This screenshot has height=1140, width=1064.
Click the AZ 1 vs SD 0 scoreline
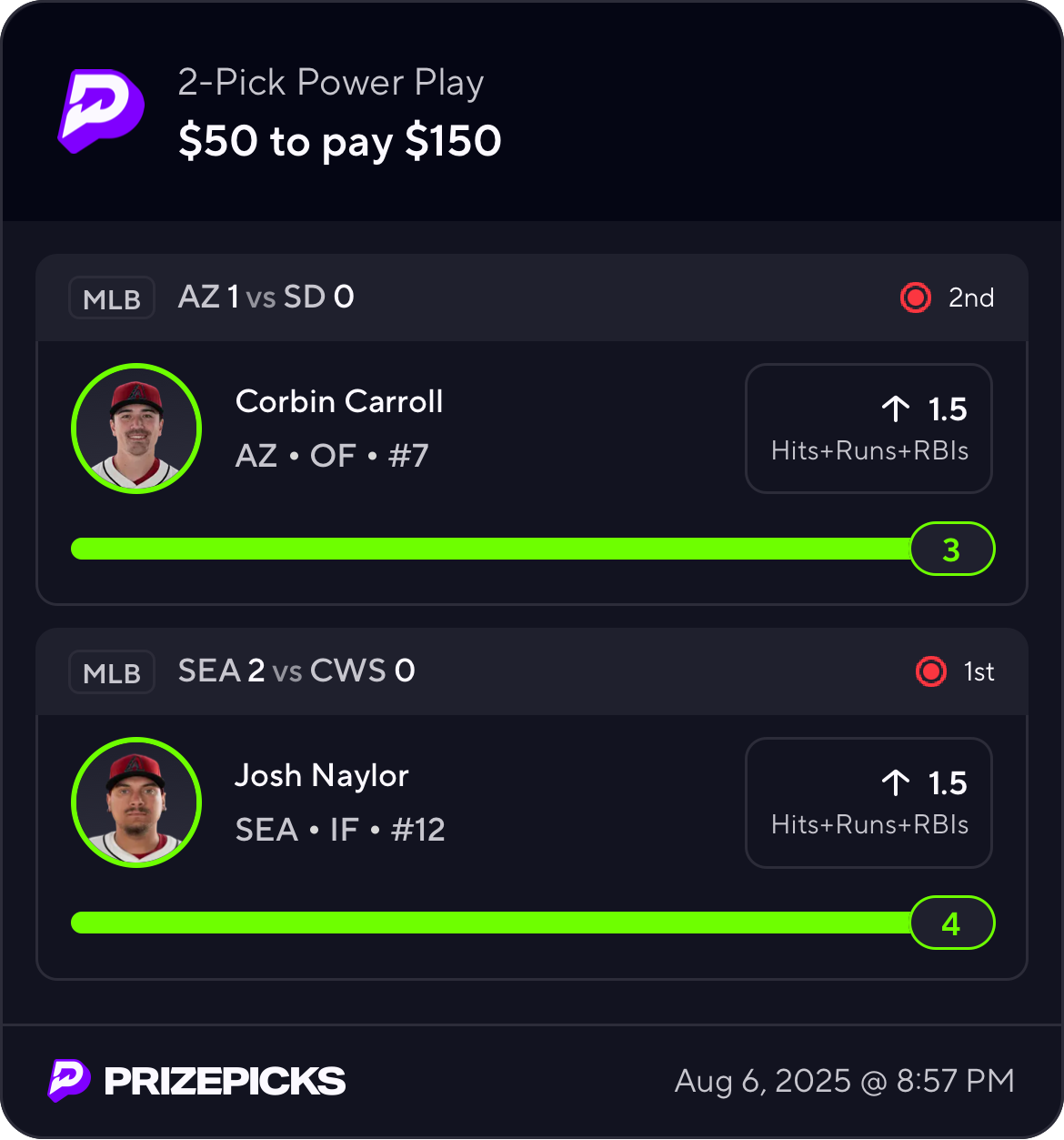click(266, 297)
